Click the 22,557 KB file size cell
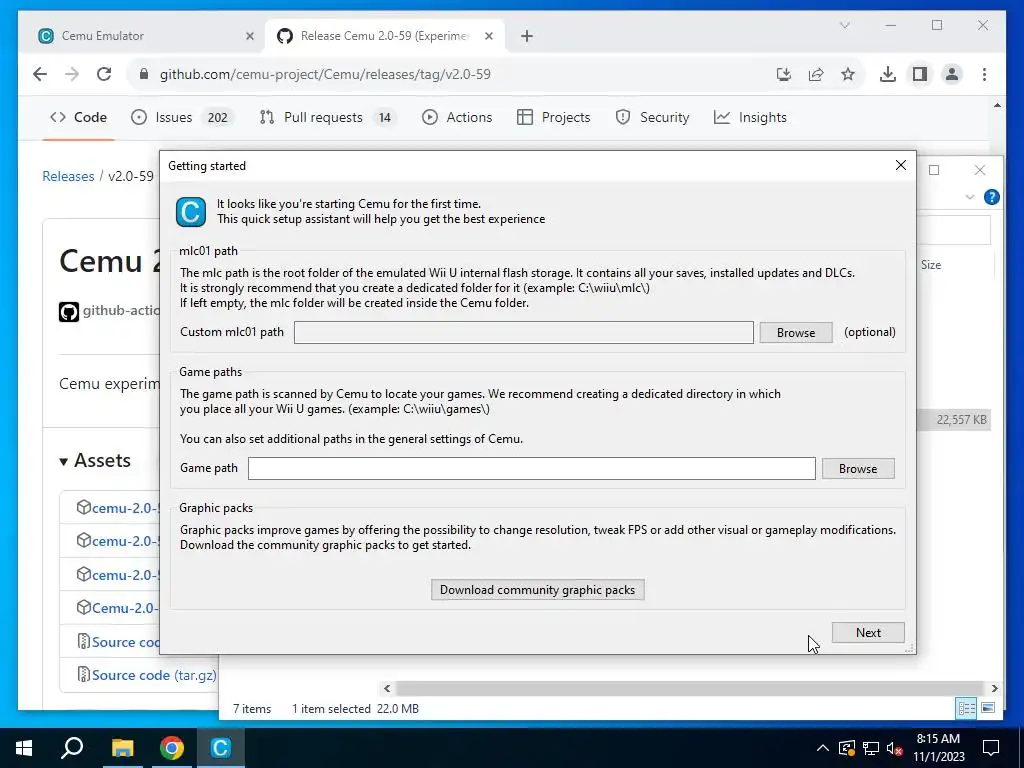The width and height of the screenshot is (1024, 768). coord(961,420)
